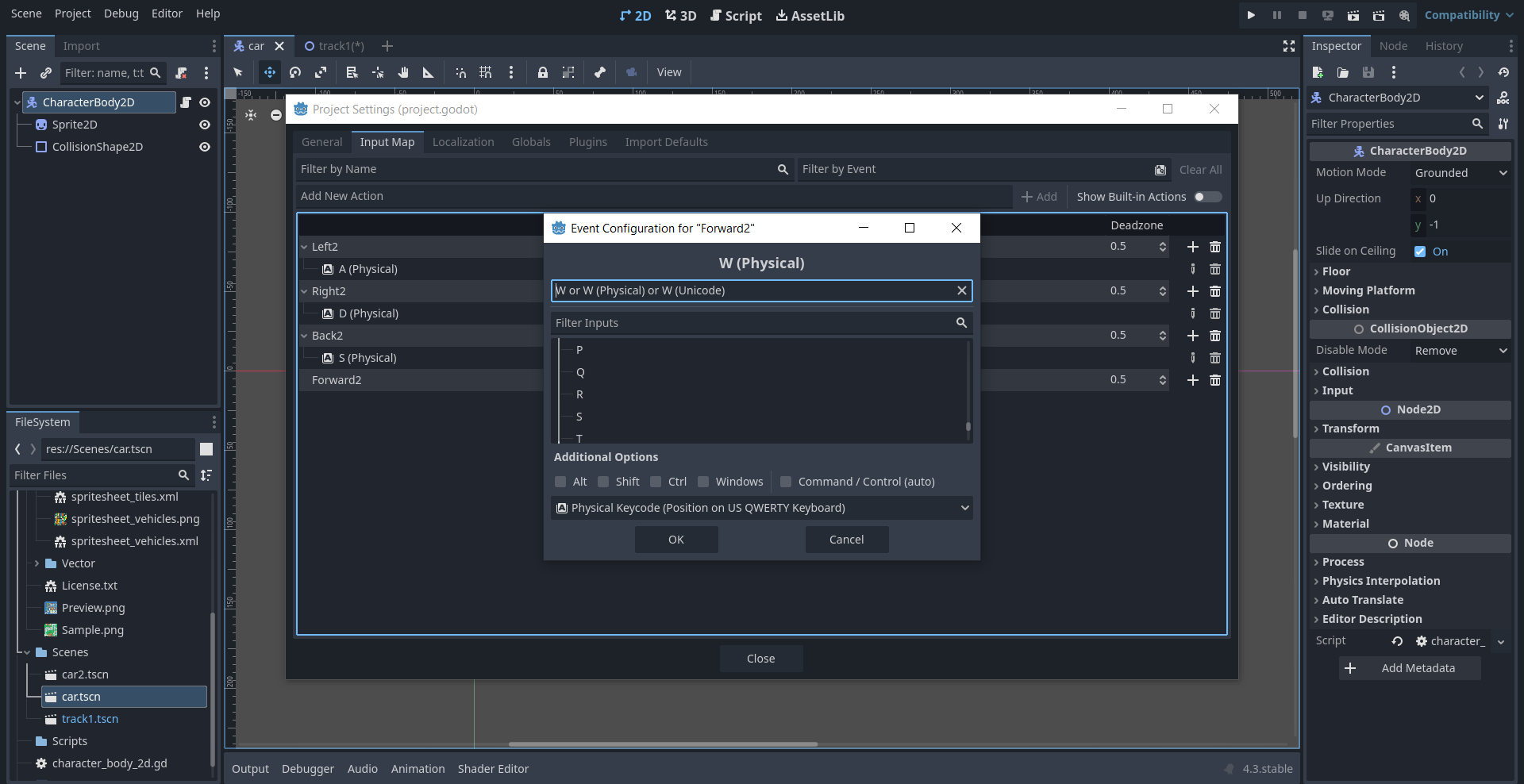Delete the Right2 action with trash icon

(x=1215, y=291)
